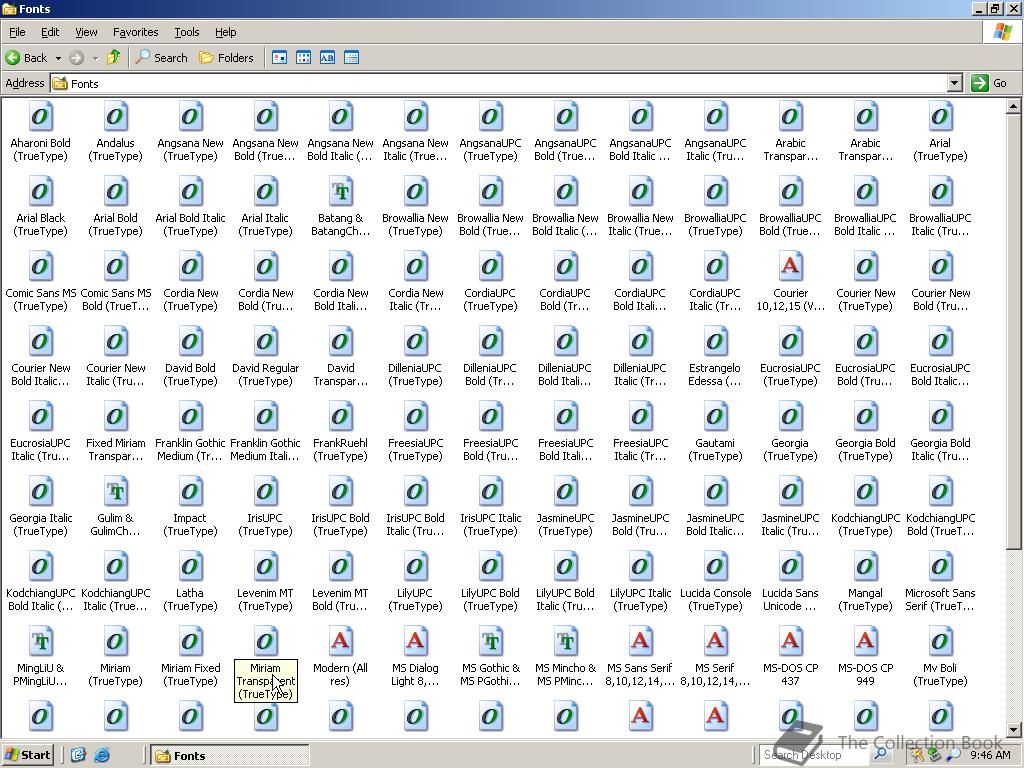Select the FrankRuehl font icon
1024x768 pixels.
(341, 418)
